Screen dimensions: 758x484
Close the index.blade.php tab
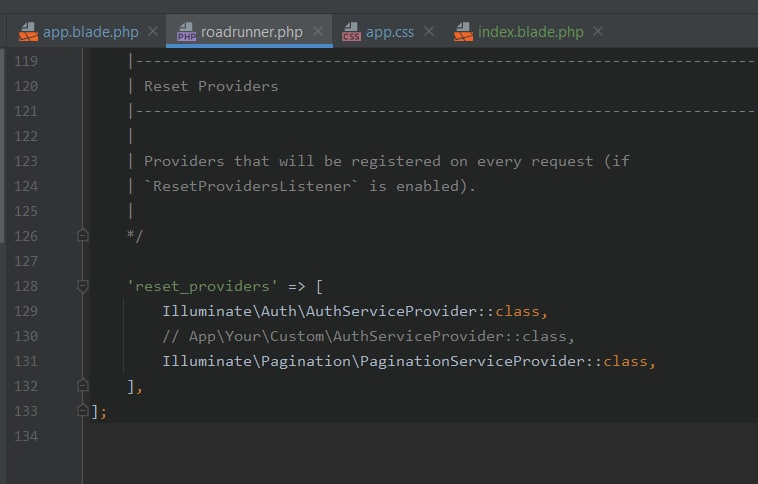[598, 31]
